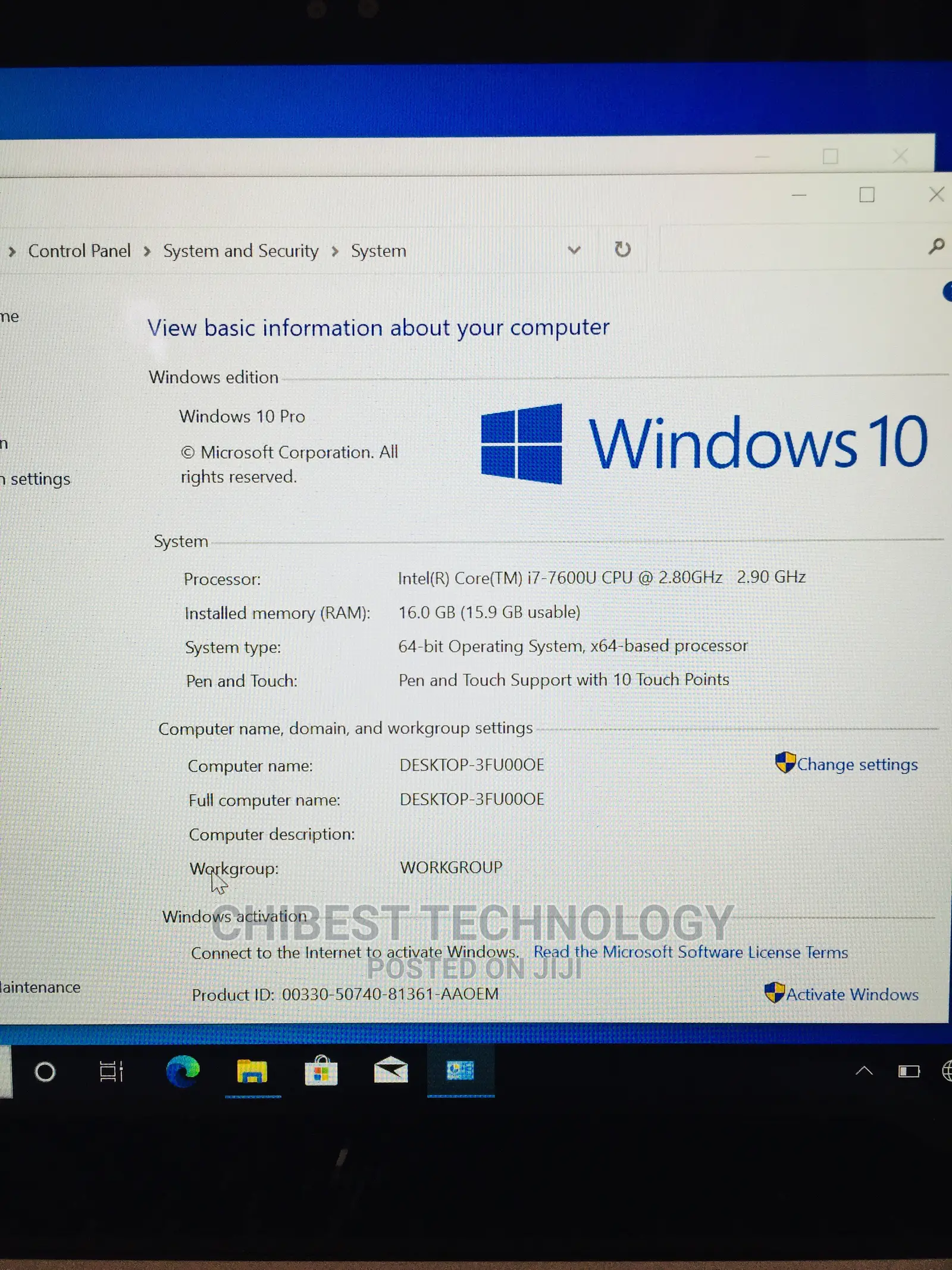The width and height of the screenshot is (952, 1270).
Task: Close the System window
Action: [x=937, y=194]
